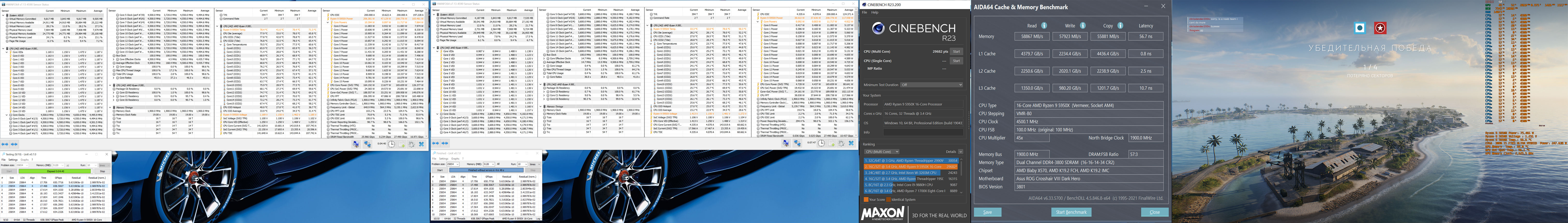Viewport: 1568px width, 223px height.
Task: Open the ? menu in Testing LinX window
Action: point(32,160)
